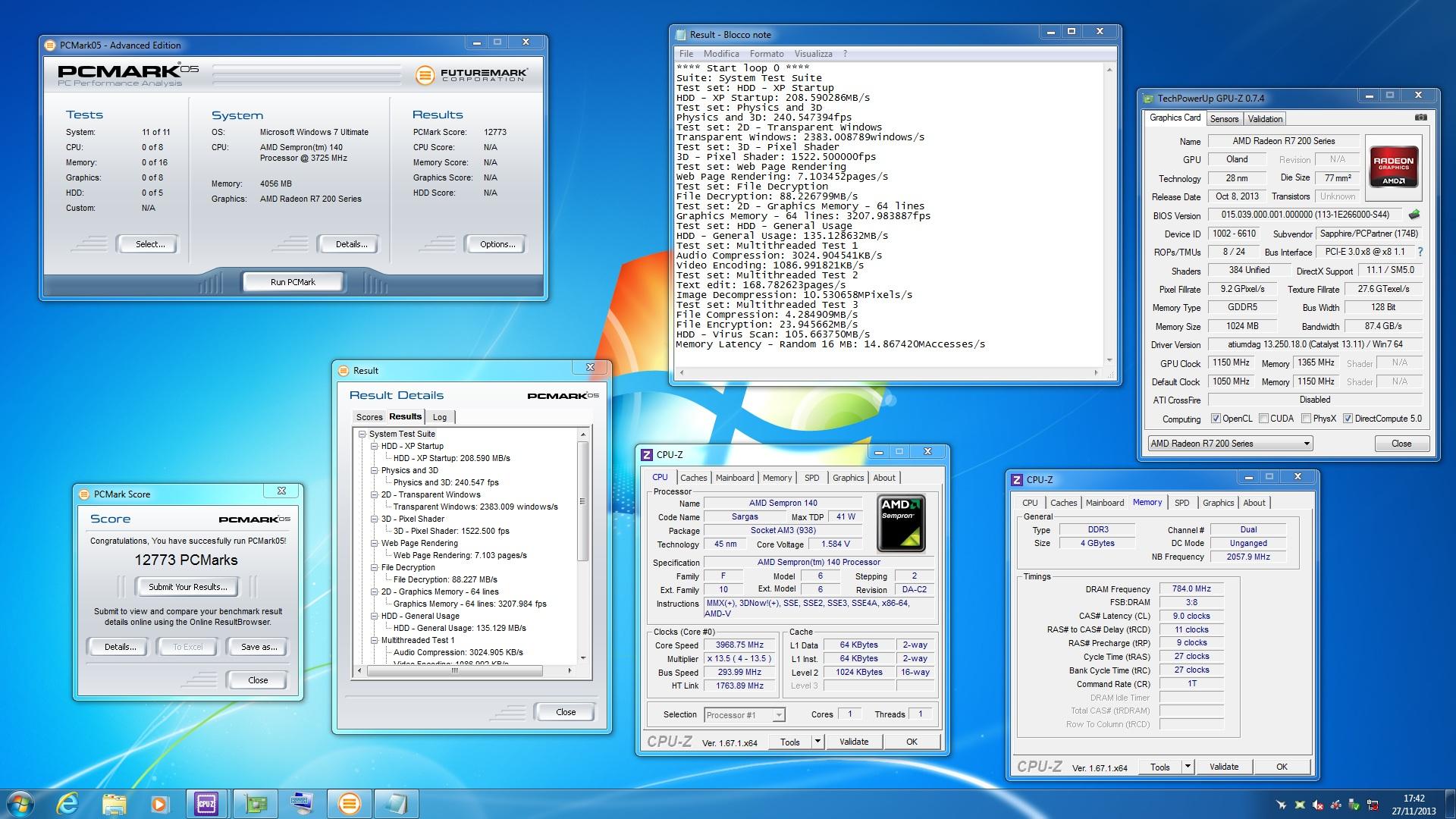This screenshot has height=819, width=1456.
Task: Click the Run PCMark button
Action: [293, 282]
